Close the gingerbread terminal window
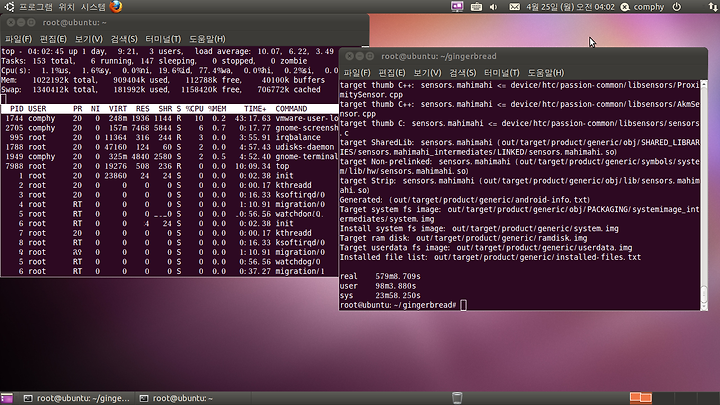This screenshot has height=405, width=720. tap(349, 56)
